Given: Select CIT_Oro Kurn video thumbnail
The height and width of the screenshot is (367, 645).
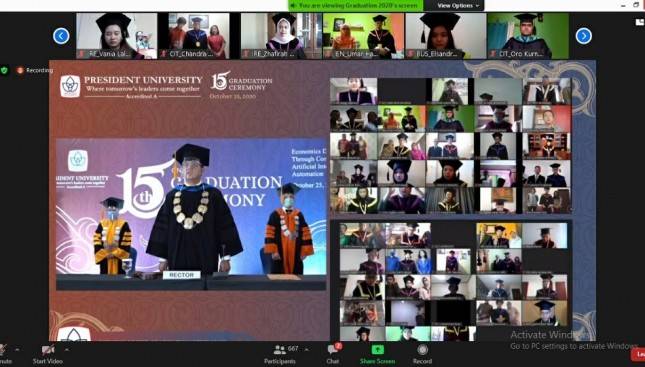Looking at the screenshot, I should coord(528,36).
